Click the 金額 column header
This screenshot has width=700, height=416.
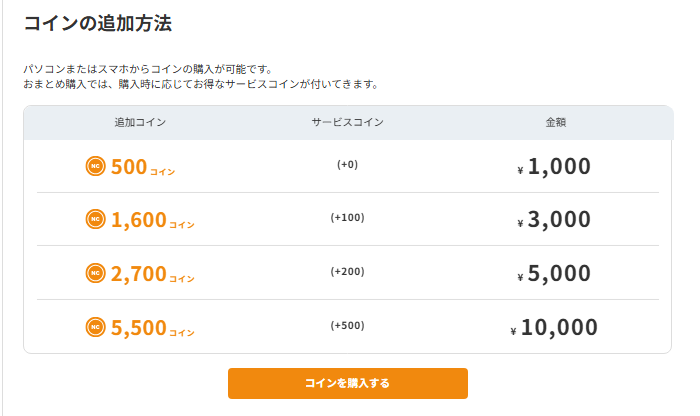556,122
